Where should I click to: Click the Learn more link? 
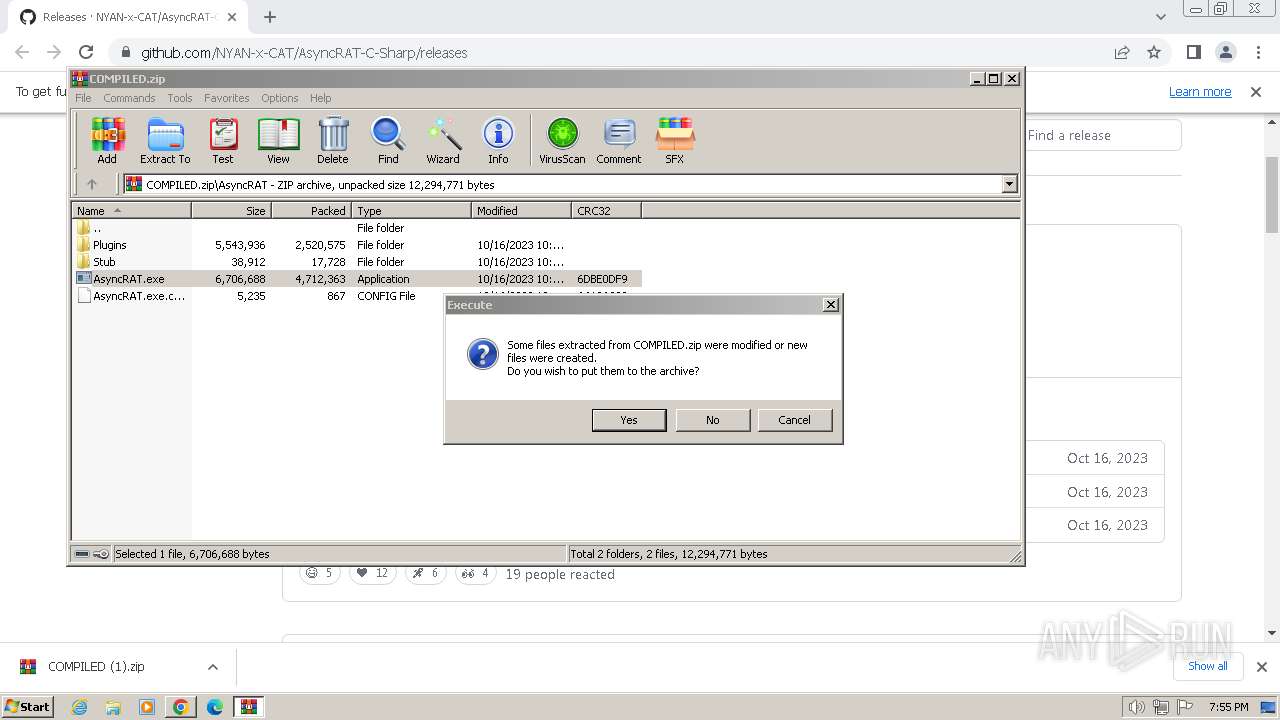[1200, 91]
